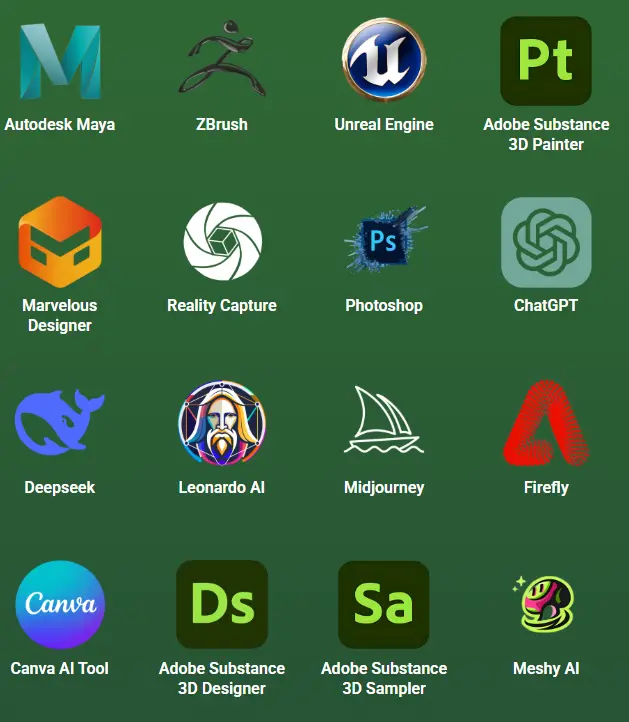Click the Autodesk Maya icon

point(60,62)
